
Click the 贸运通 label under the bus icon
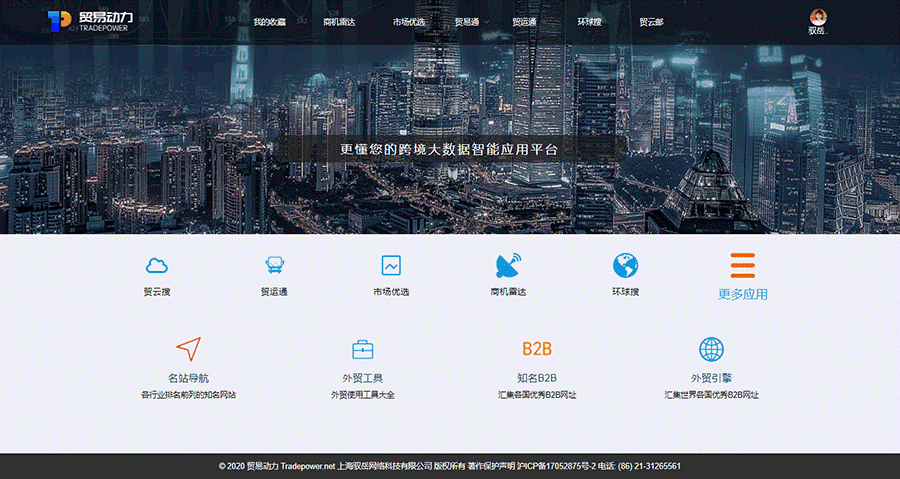pyautogui.click(x=274, y=292)
